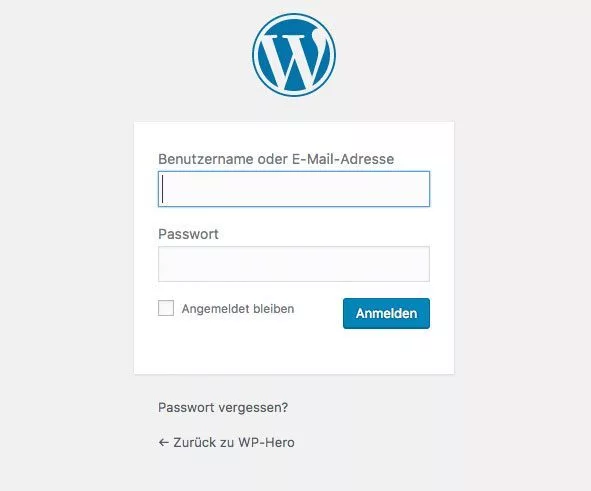The width and height of the screenshot is (591, 491).
Task: Click the WordPress logo
Action: [294, 55]
